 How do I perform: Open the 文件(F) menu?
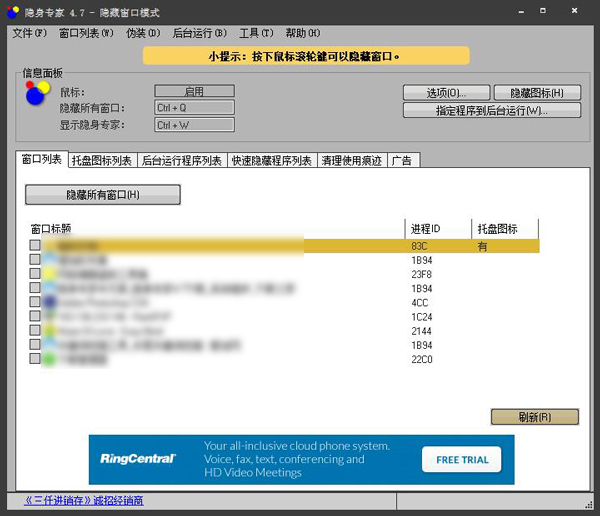point(29,33)
